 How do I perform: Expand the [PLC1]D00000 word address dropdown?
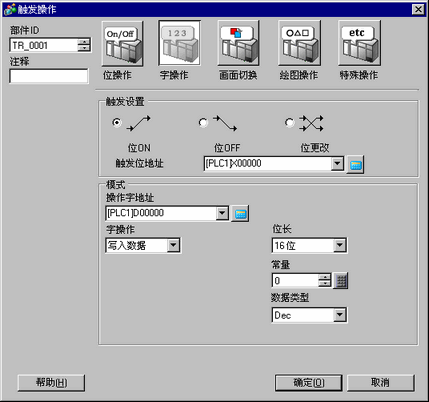coord(222,213)
